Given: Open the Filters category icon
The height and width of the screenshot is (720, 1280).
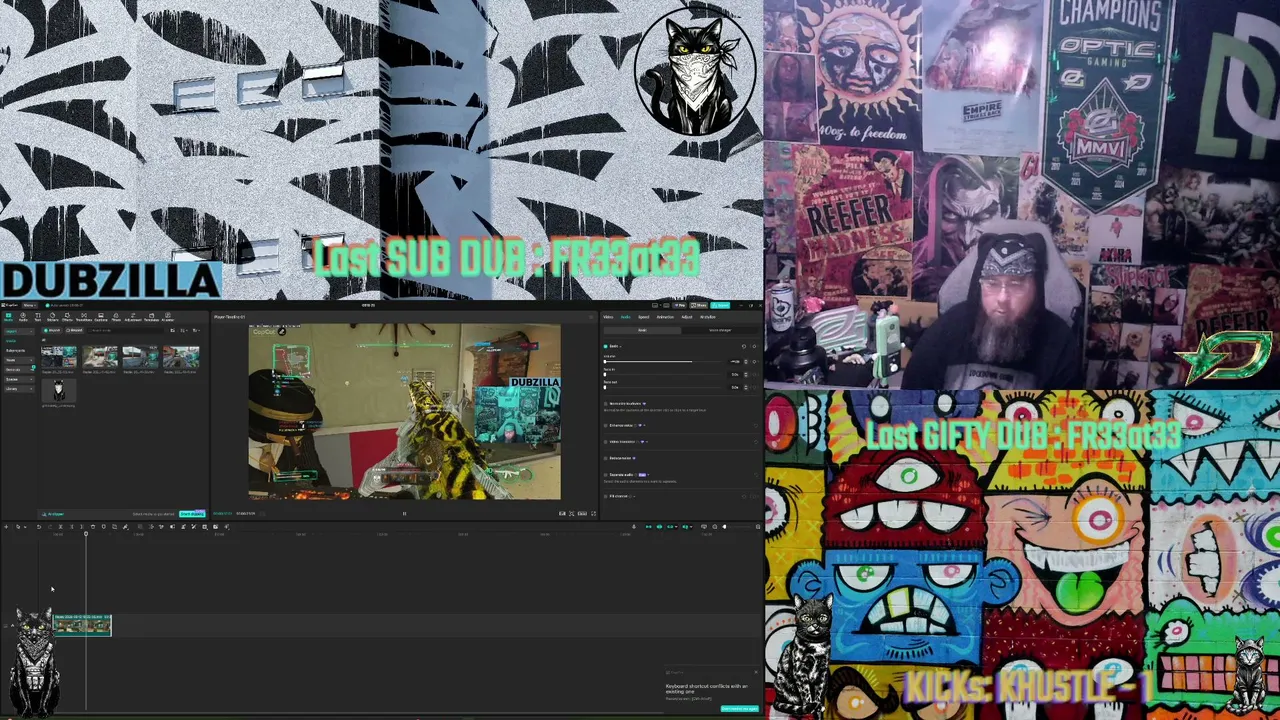Looking at the screenshot, I should click(116, 318).
